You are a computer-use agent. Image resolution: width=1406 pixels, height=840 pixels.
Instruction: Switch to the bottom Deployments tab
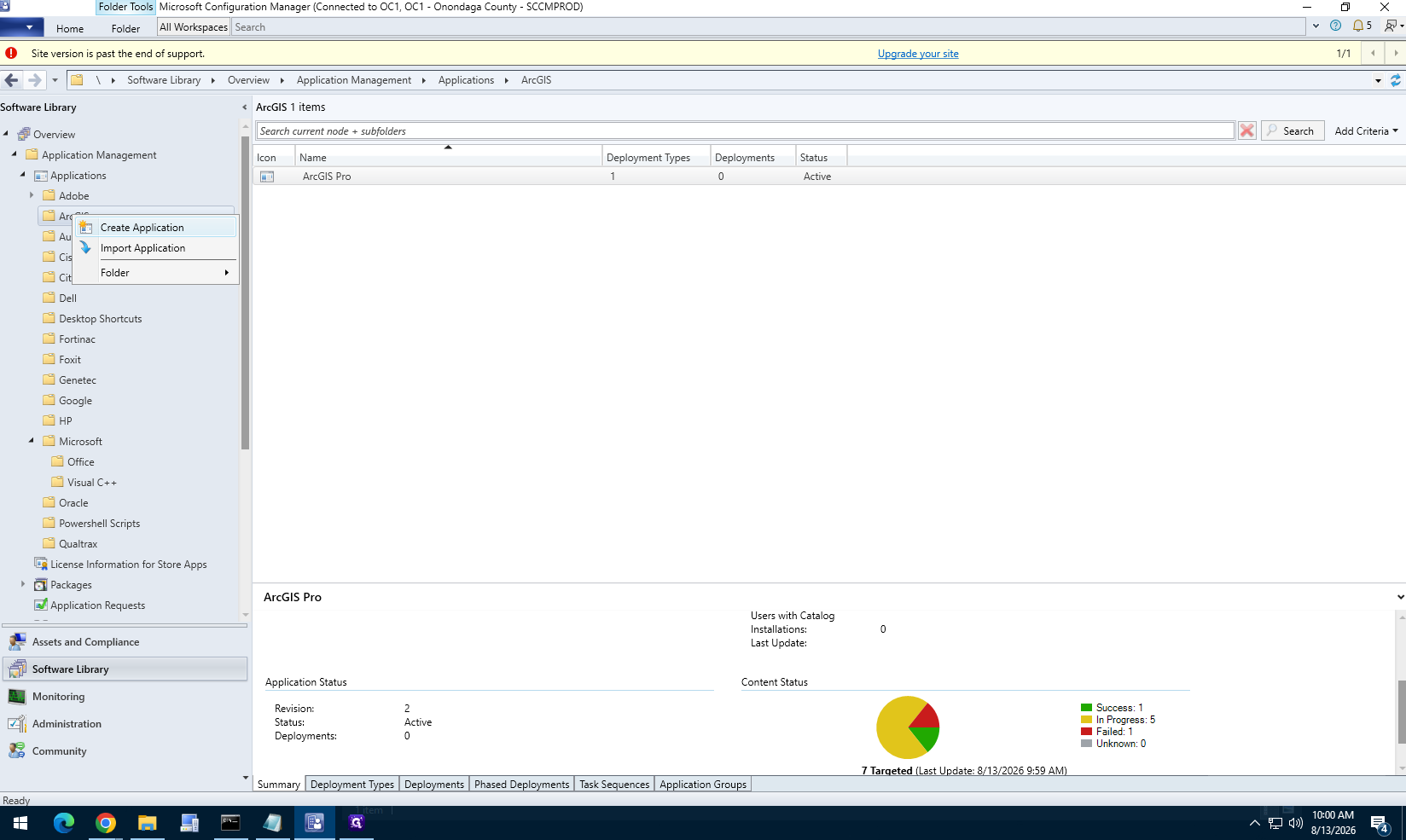pos(434,785)
